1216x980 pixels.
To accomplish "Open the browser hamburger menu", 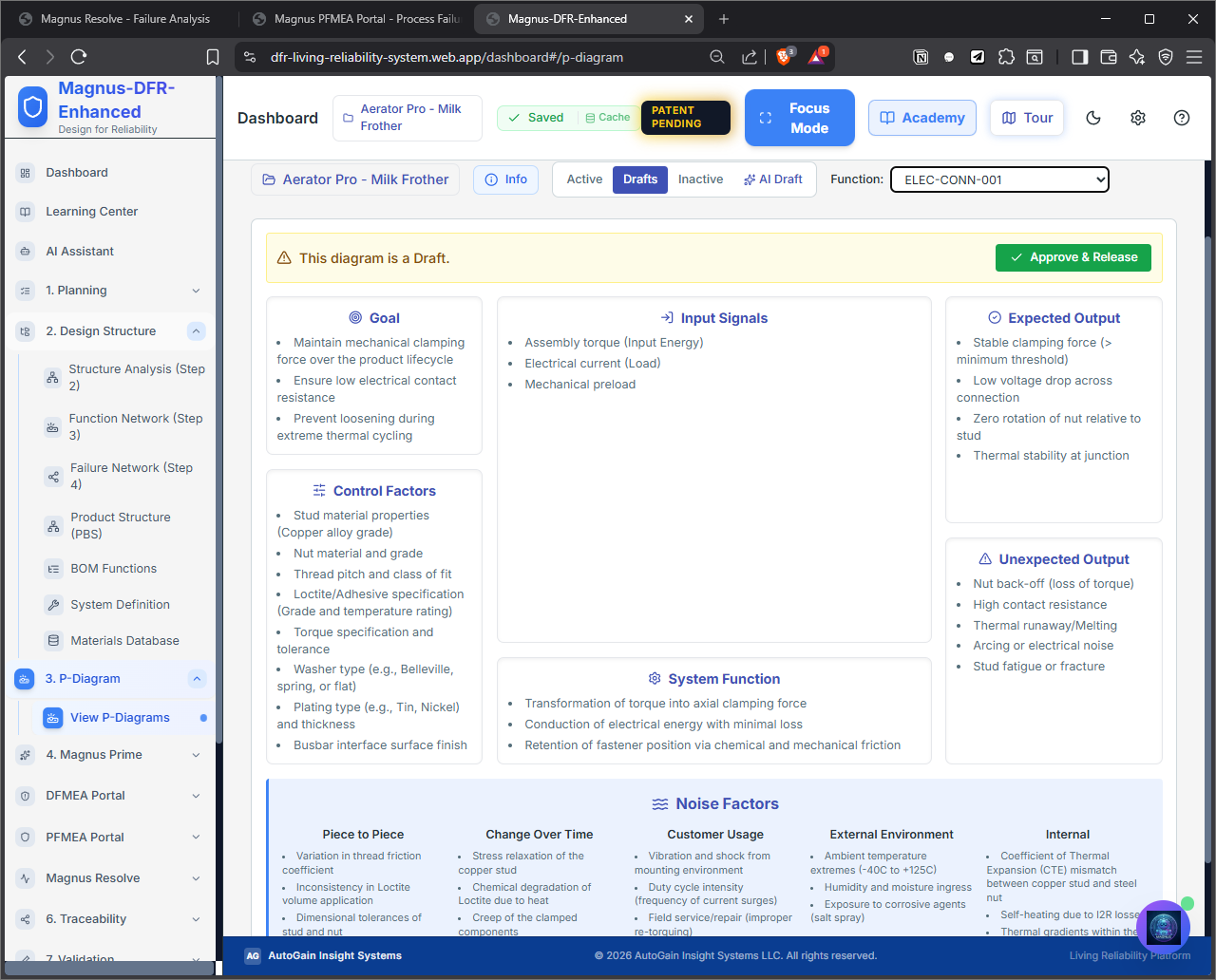I will [1194, 57].
